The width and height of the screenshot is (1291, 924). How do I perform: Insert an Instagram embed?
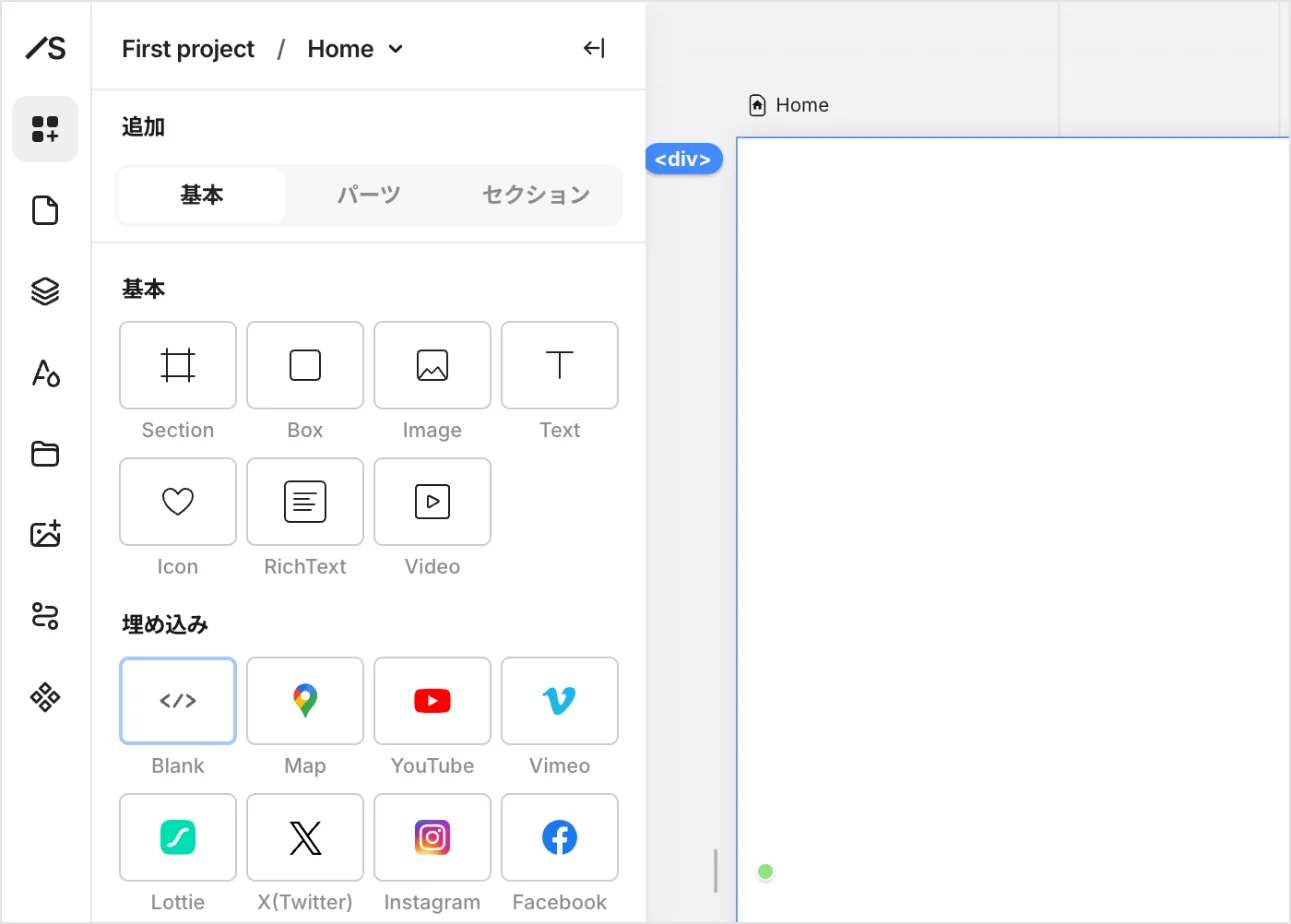[x=432, y=837]
